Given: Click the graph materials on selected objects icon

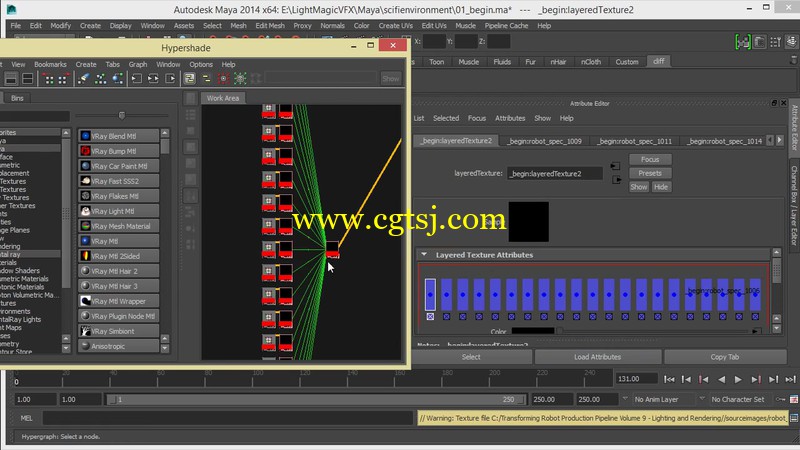Looking at the screenshot, I should (x=118, y=79).
